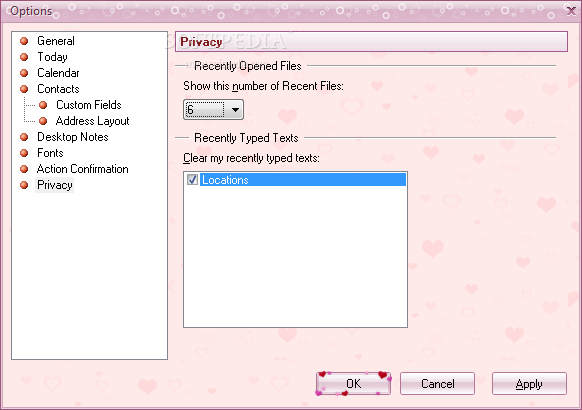Screen dimensions: 582x410
Task: Select the Contacts category
Action: pos(58,89)
